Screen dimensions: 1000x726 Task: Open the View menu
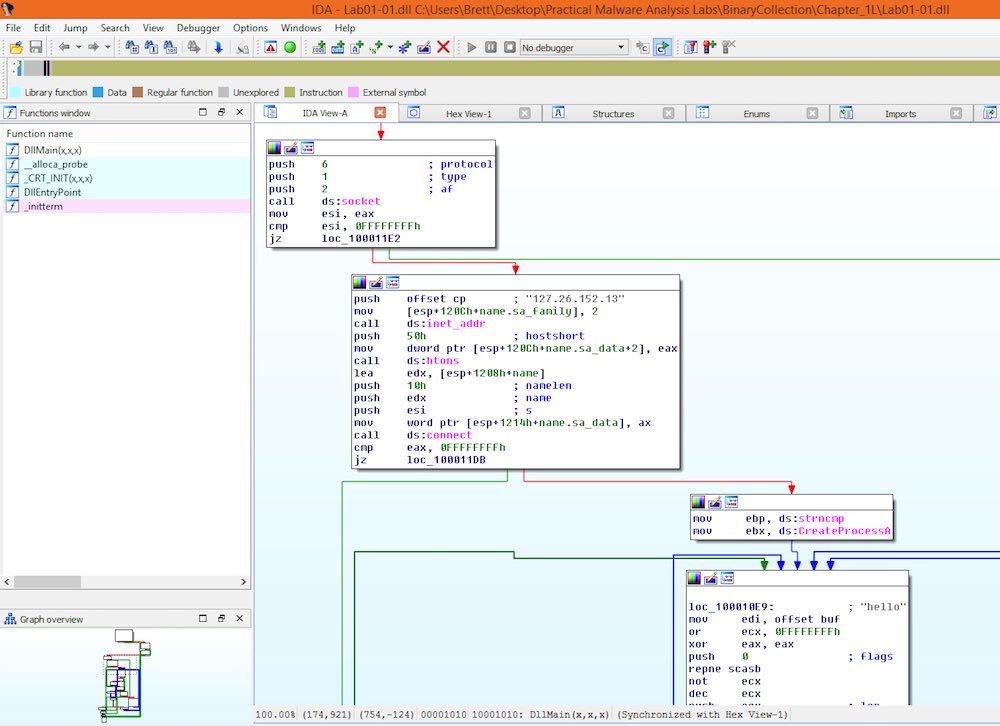[153, 28]
